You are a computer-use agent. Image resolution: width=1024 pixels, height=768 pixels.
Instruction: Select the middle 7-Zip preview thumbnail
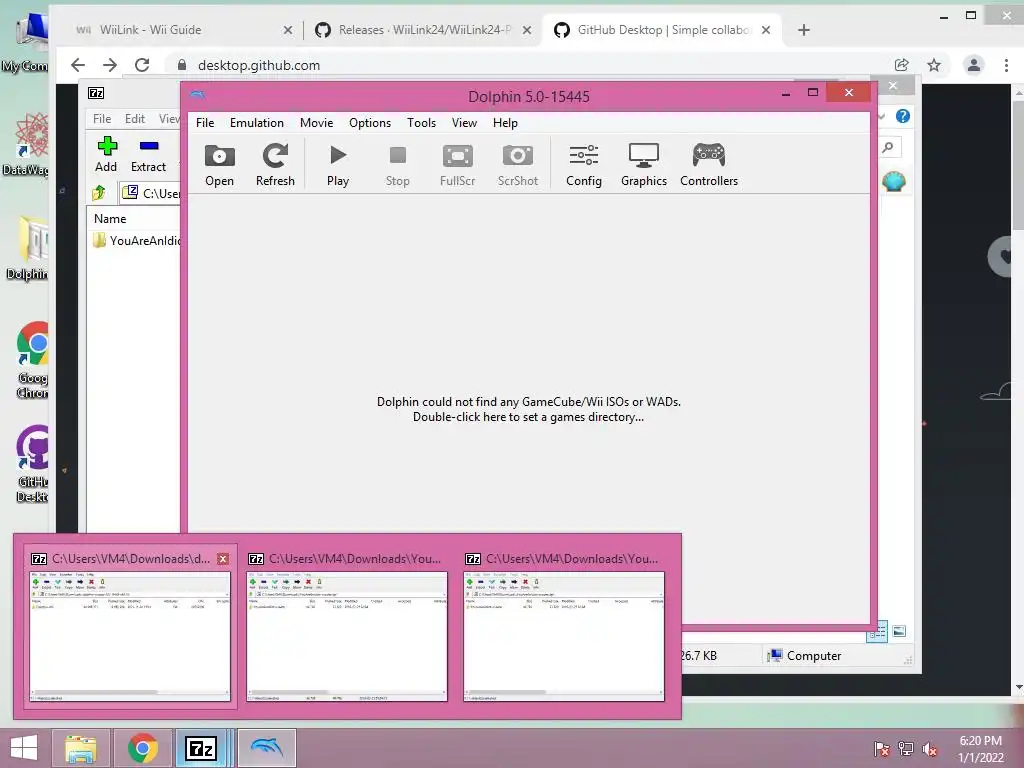coord(347,637)
